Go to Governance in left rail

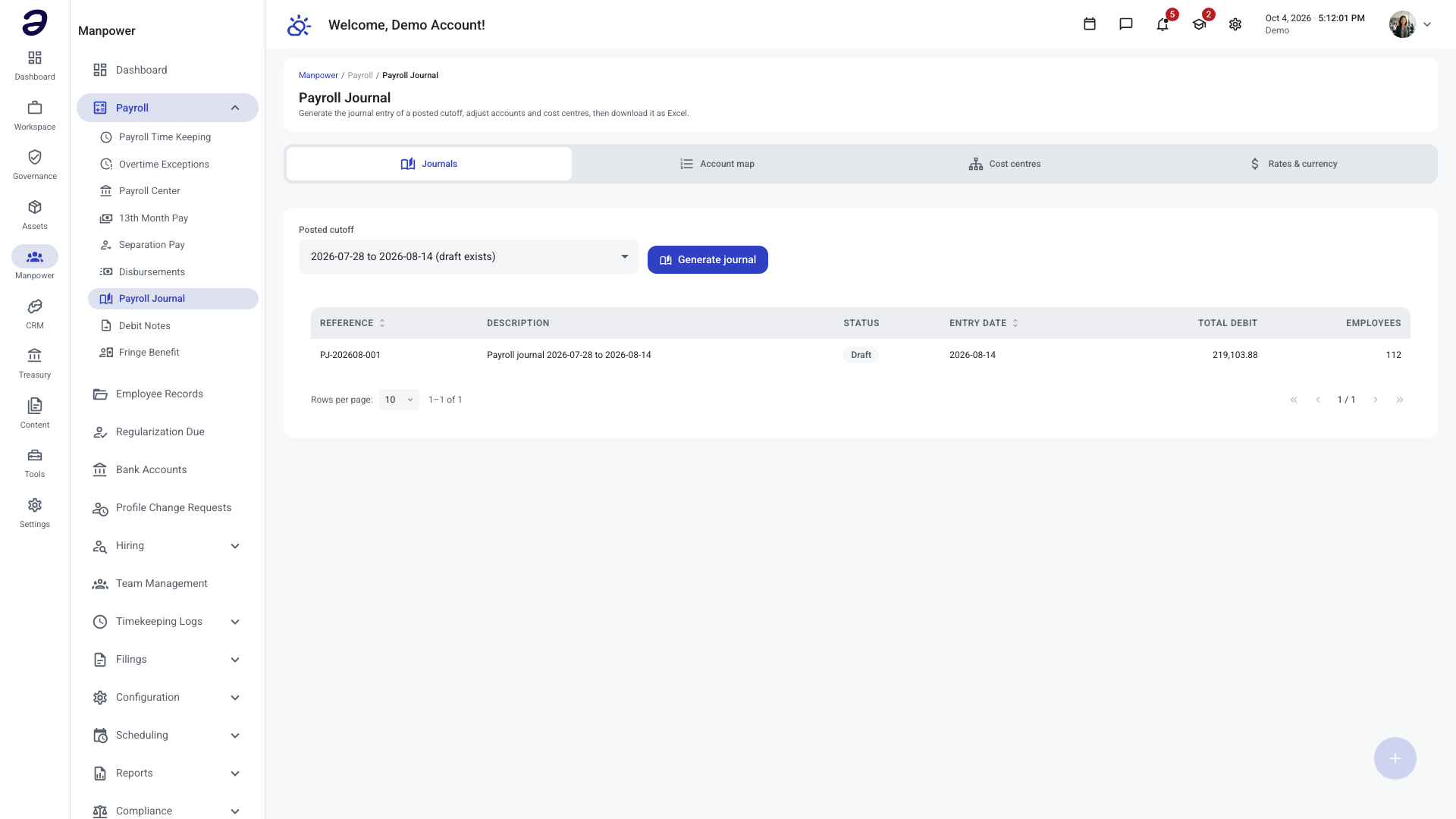(x=35, y=165)
